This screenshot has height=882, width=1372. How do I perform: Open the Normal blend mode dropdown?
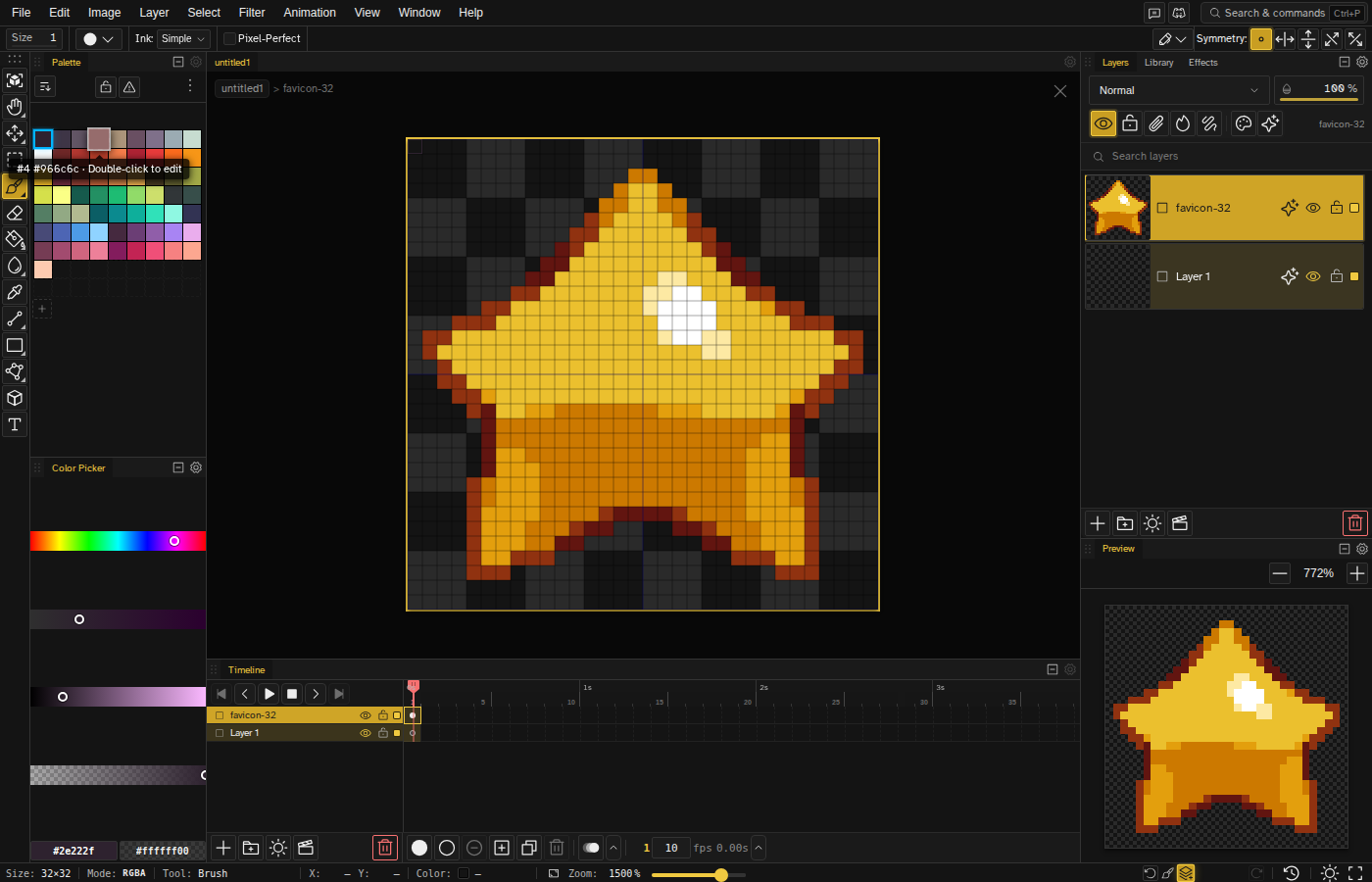click(1179, 90)
